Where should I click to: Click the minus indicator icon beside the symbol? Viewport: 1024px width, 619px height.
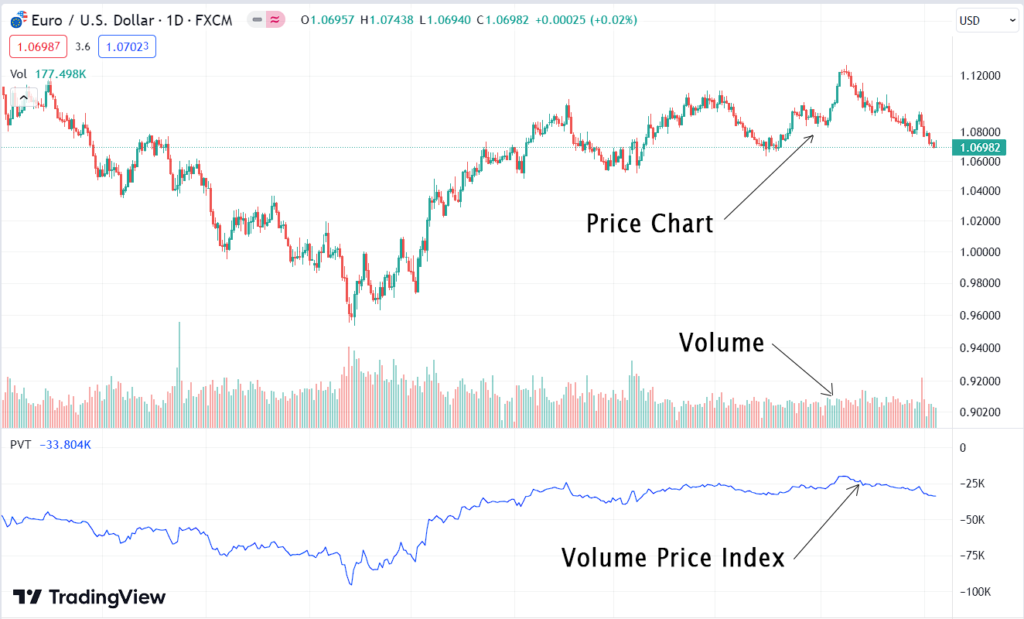258,19
